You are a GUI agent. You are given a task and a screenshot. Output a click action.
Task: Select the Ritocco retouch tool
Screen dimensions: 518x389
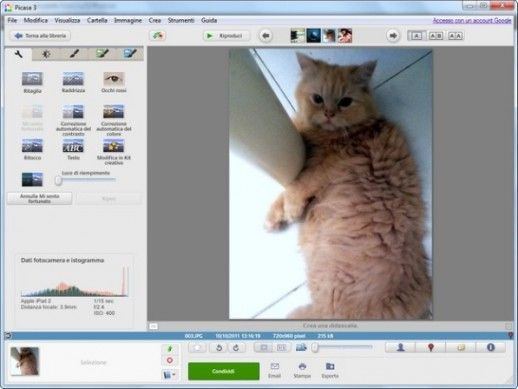(x=32, y=150)
